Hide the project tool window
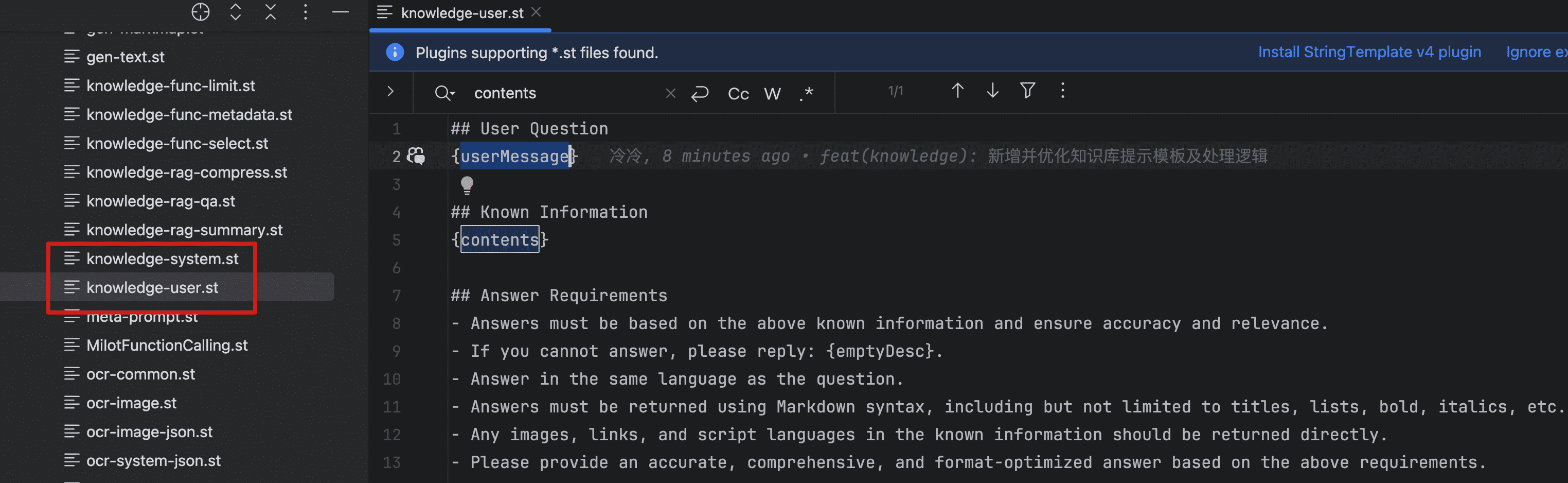 [340, 11]
